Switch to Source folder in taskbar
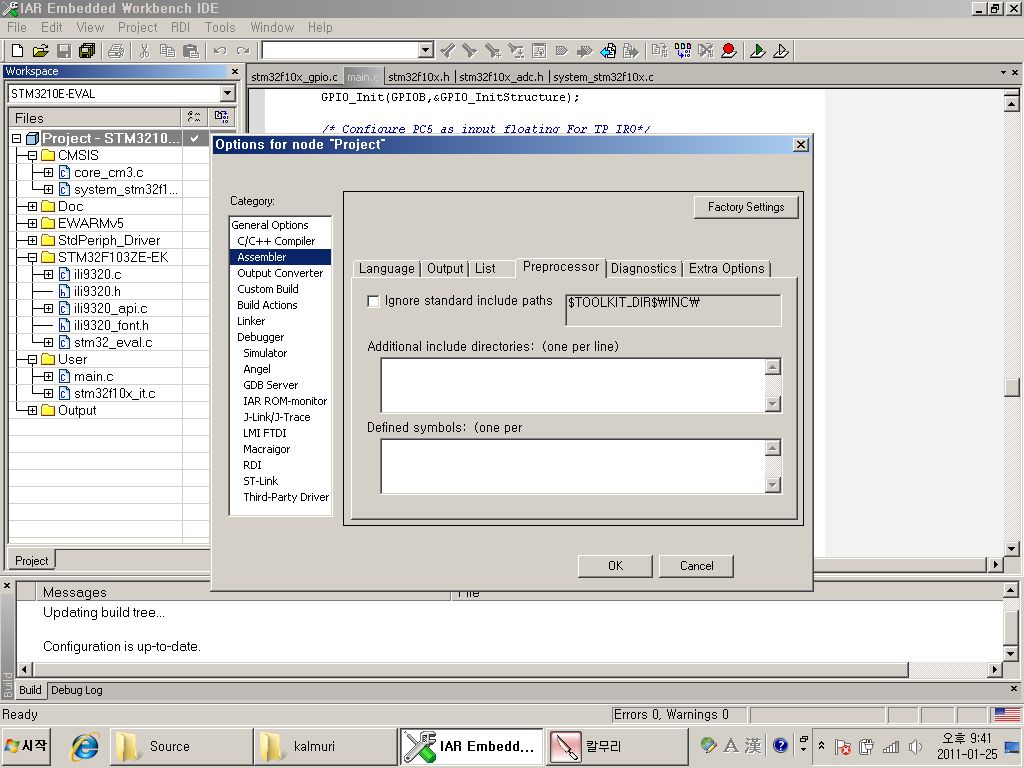This screenshot has height=768, width=1024. point(182,746)
